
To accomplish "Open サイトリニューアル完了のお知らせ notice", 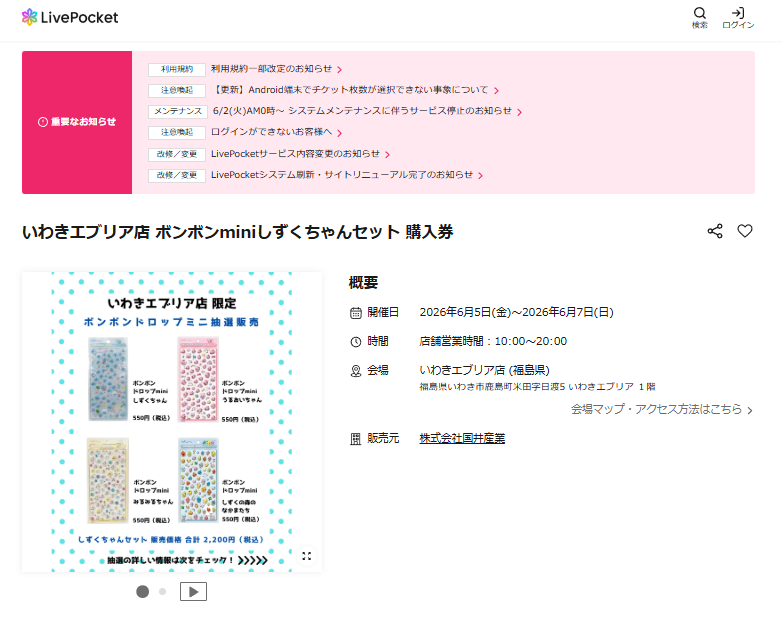I will [342, 175].
